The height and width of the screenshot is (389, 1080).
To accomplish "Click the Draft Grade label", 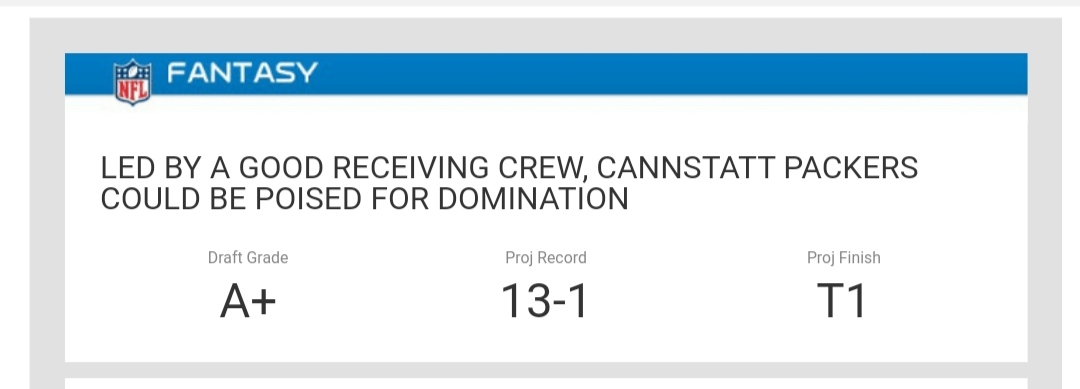I will point(248,257).
